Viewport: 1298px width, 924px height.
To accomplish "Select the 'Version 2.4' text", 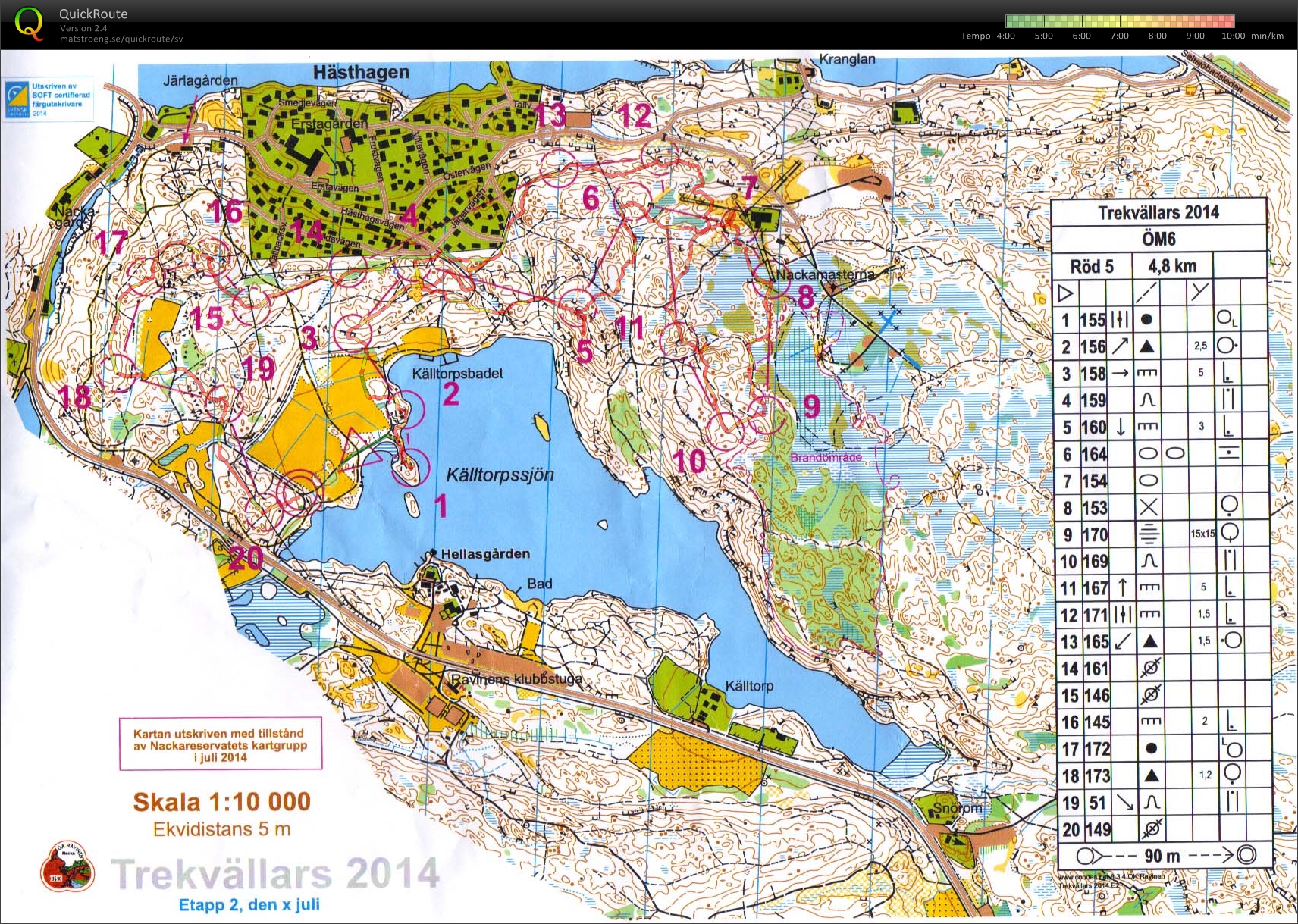I will [x=83, y=28].
